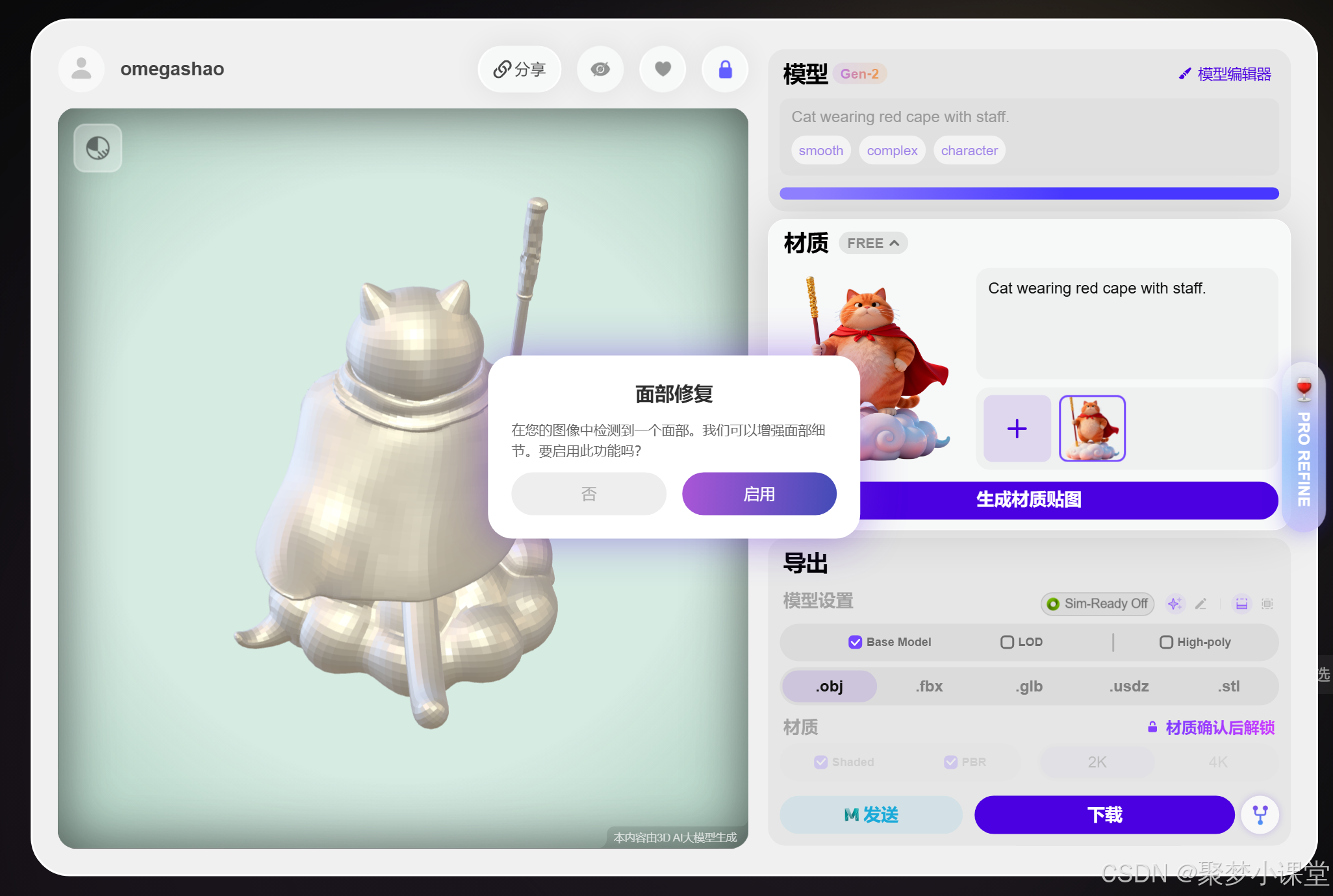Click the bottom pivot alignment icon

tap(1241, 604)
